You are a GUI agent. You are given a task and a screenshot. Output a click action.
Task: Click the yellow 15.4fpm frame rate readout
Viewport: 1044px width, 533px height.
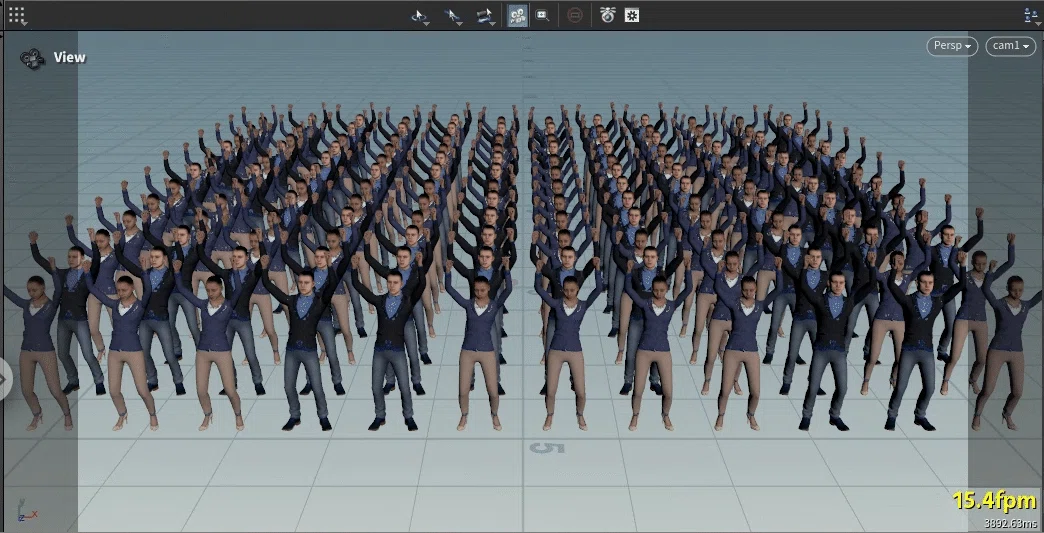tap(995, 500)
